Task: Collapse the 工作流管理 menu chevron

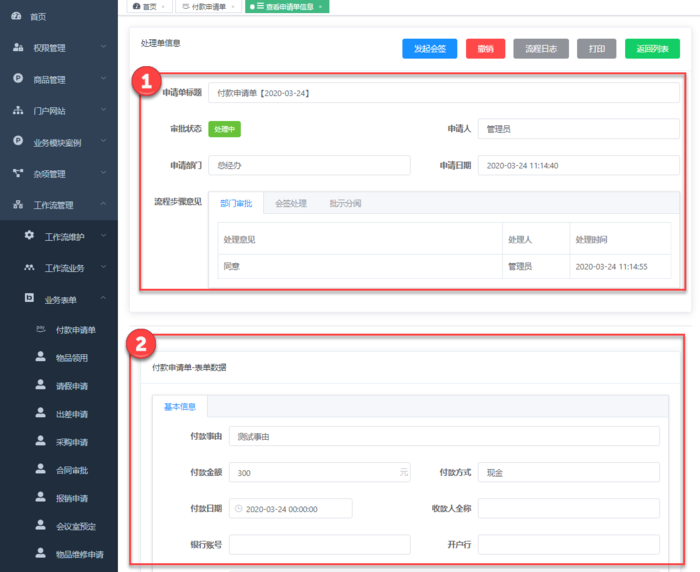Action: (x=103, y=205)
